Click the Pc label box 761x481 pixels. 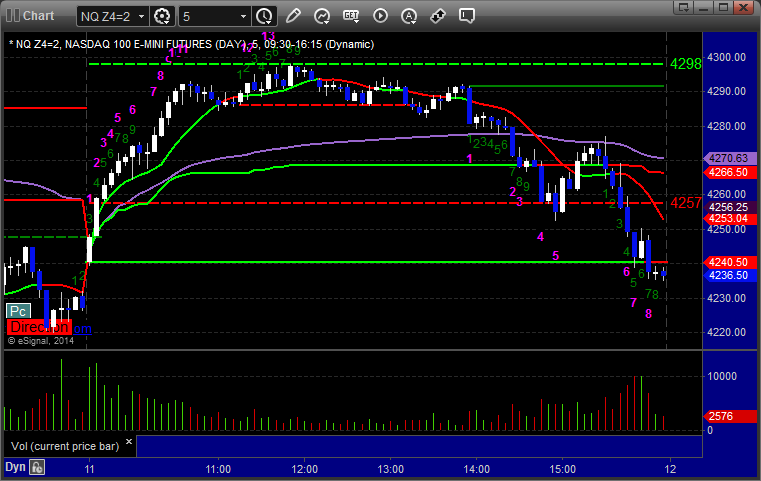point(18,311)
